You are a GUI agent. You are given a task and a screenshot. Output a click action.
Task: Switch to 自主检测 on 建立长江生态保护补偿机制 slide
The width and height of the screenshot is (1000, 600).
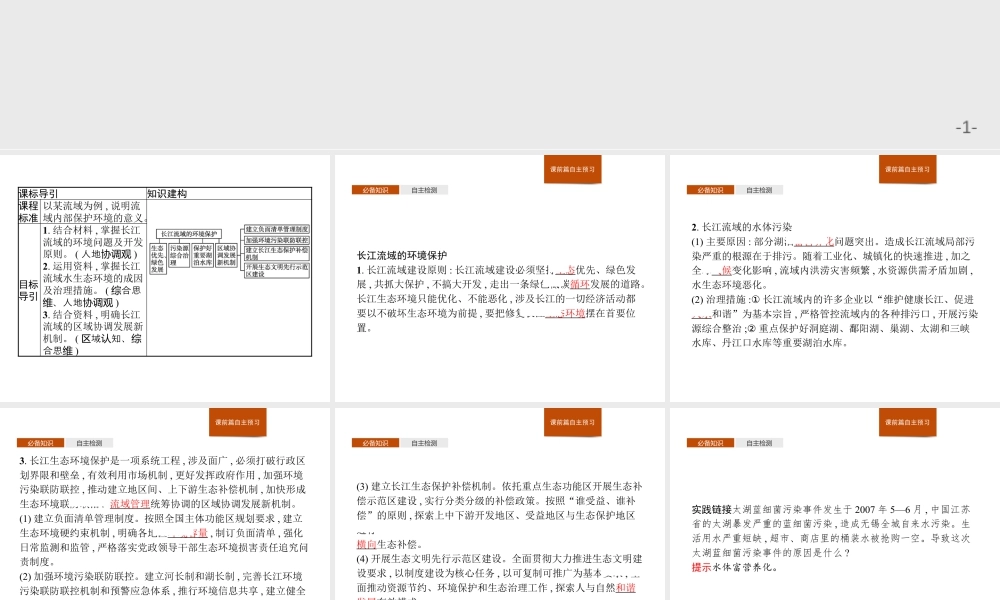pyautogui.click(x=424, y=443)
